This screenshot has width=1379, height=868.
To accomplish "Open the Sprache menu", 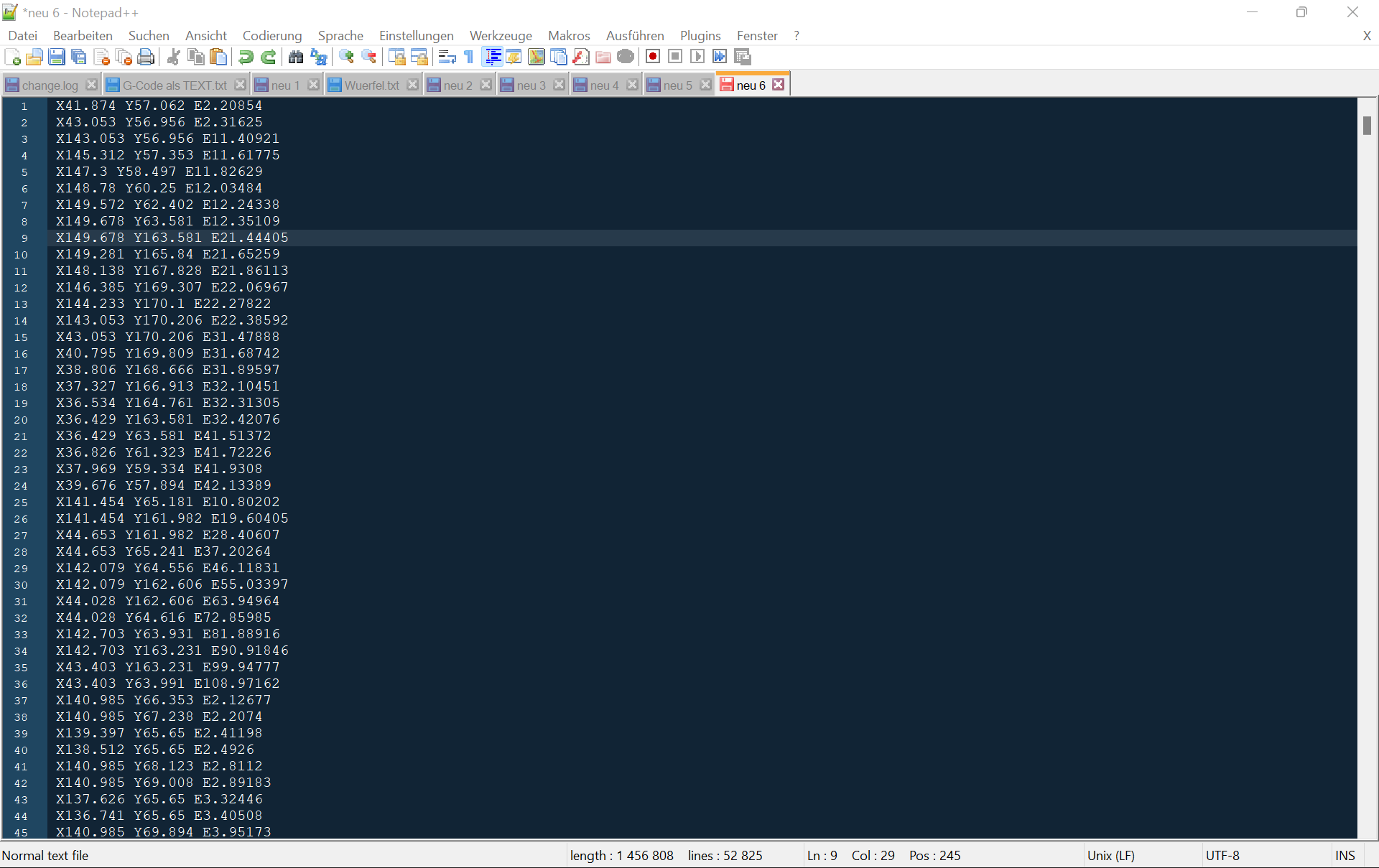I will coord(340,35).
